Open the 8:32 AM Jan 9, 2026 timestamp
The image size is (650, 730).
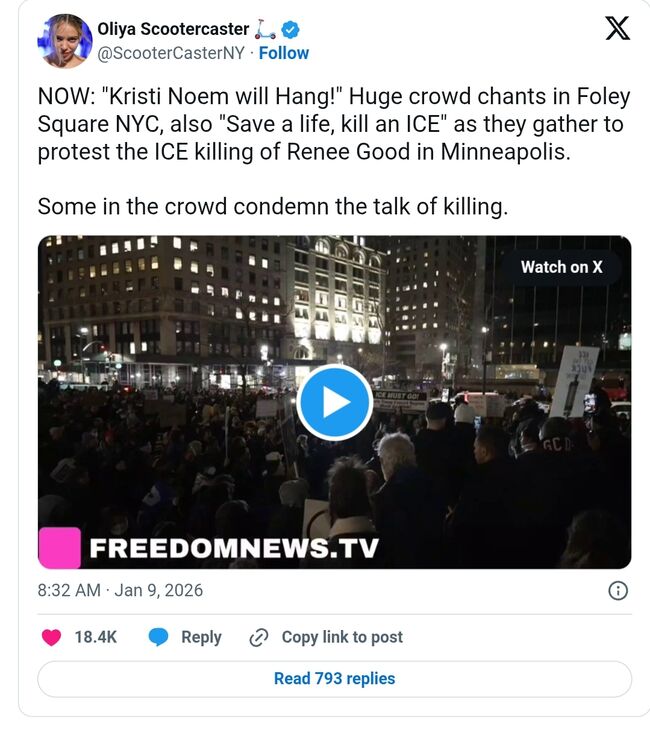point(120,590)
